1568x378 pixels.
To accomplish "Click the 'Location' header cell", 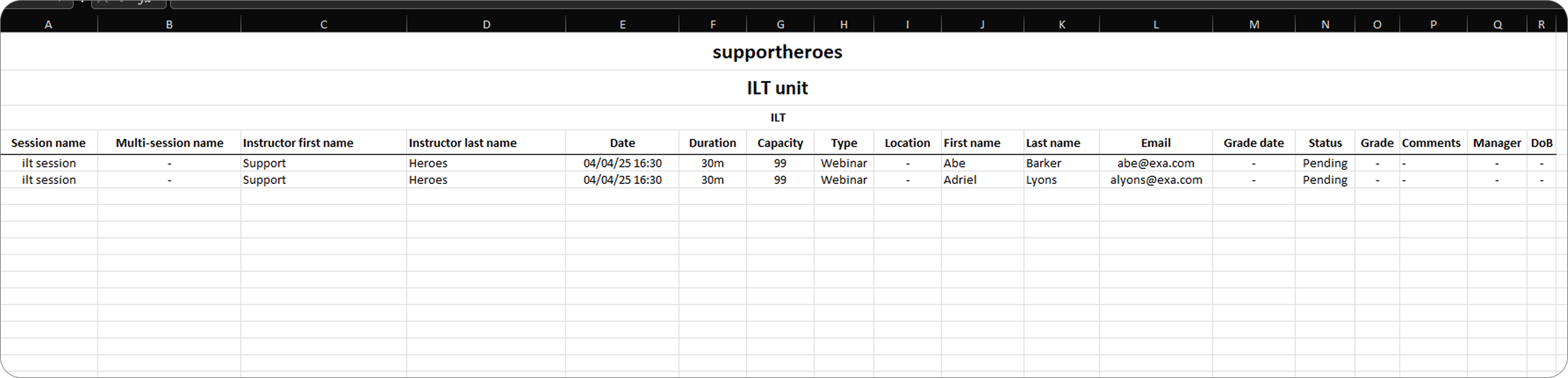I will click(907, 143).
